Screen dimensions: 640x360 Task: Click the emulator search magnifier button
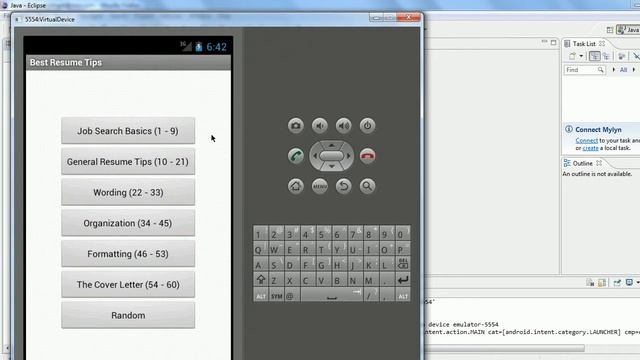coord(367,186)
